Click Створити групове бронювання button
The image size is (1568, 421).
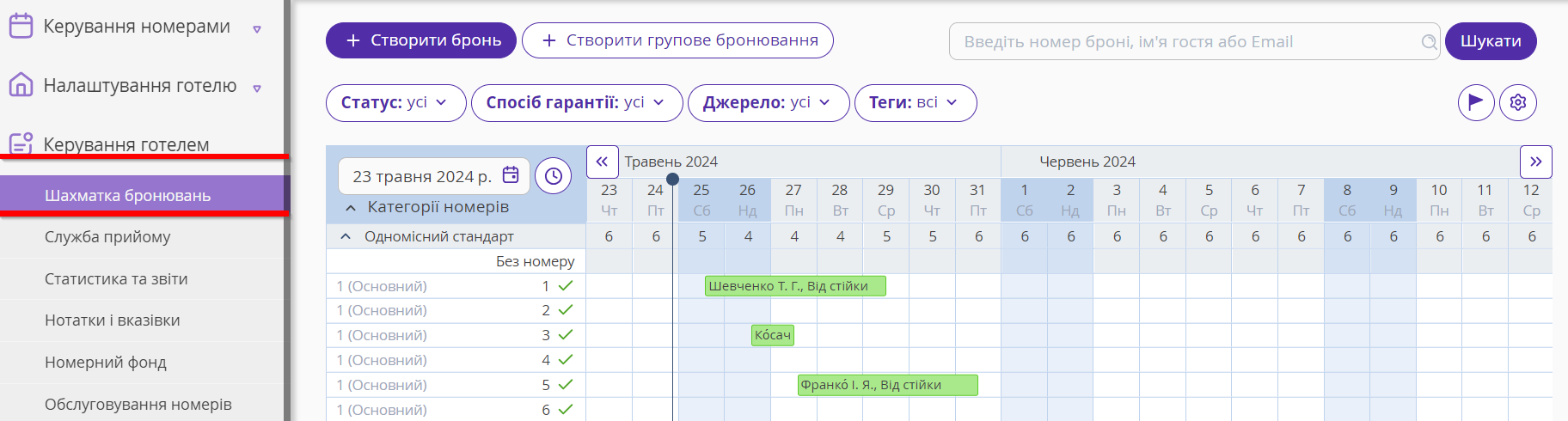click(677, 40)
